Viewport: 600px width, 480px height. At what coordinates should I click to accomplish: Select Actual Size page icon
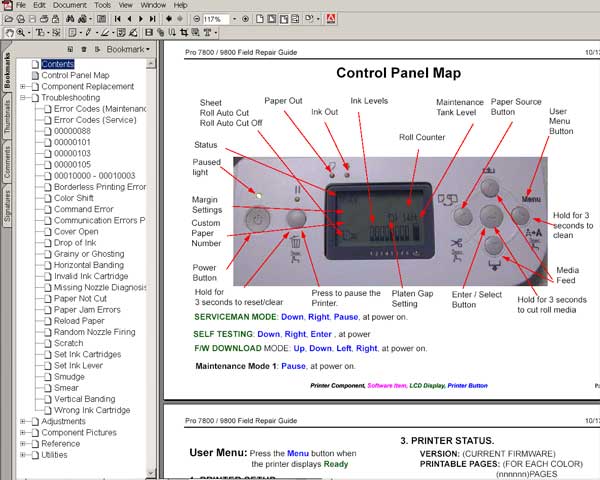(x=260, y=19)
